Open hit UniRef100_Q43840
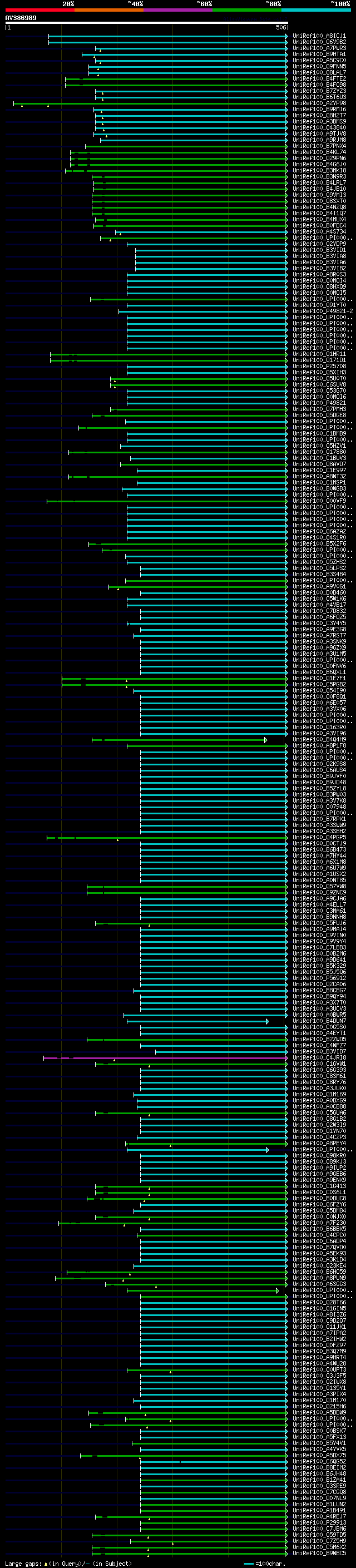Viewport: 356px width, 1568px height. (319, 128)
